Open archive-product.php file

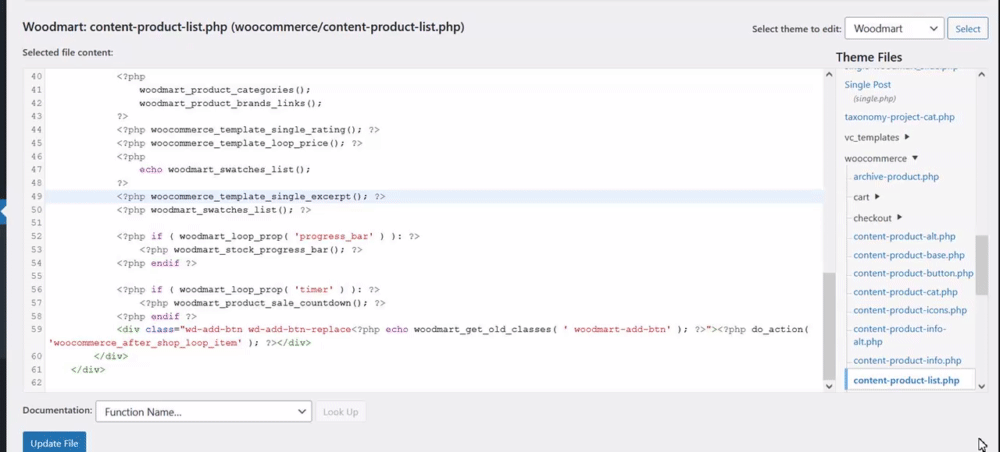click(x=896, y=177)
